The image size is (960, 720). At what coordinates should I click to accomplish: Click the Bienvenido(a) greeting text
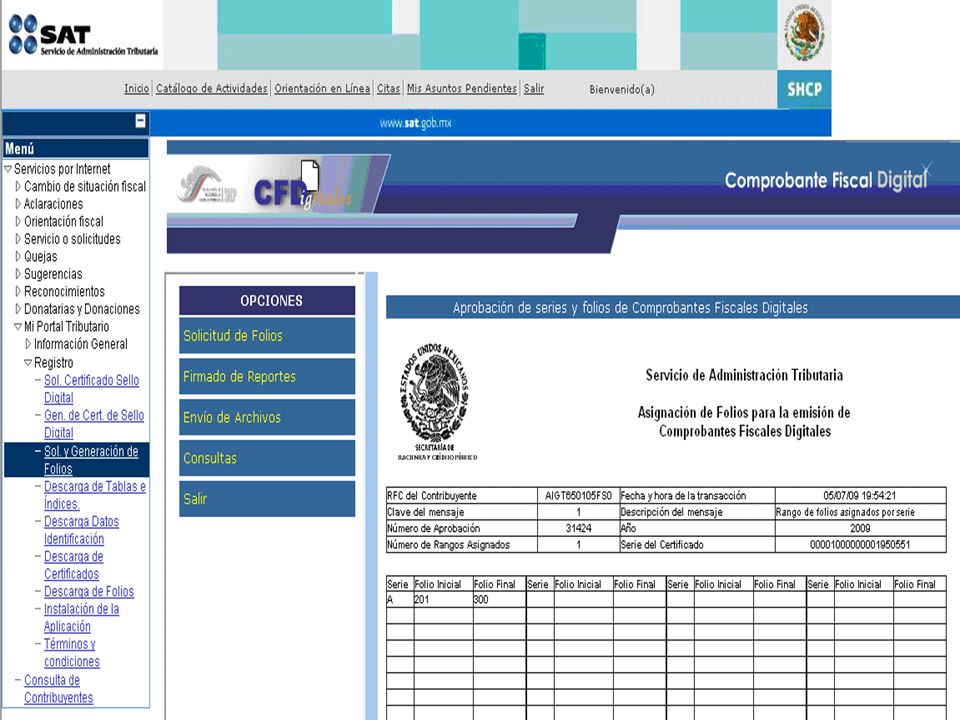pyautogui.click(x=621, y=89)
